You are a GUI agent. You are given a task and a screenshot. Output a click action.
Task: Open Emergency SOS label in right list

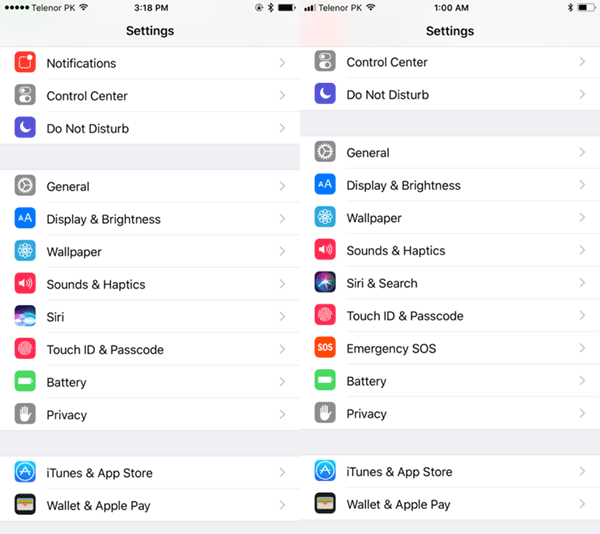point(391,348)
